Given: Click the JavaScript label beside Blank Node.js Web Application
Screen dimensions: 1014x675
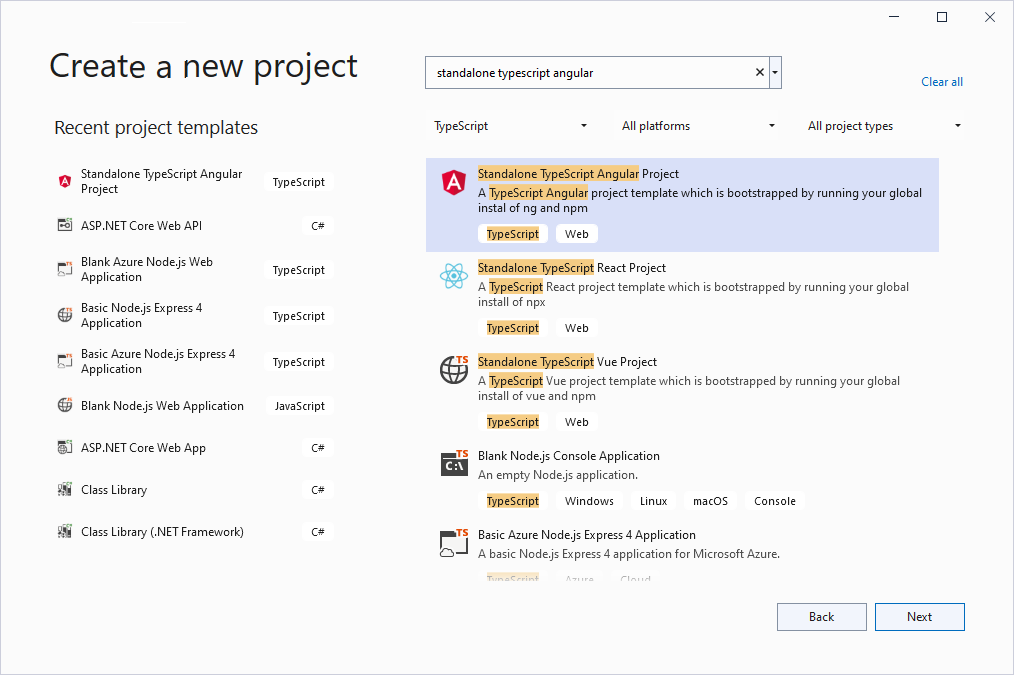Looking at the screenshot, I should (x=299, y=406).
